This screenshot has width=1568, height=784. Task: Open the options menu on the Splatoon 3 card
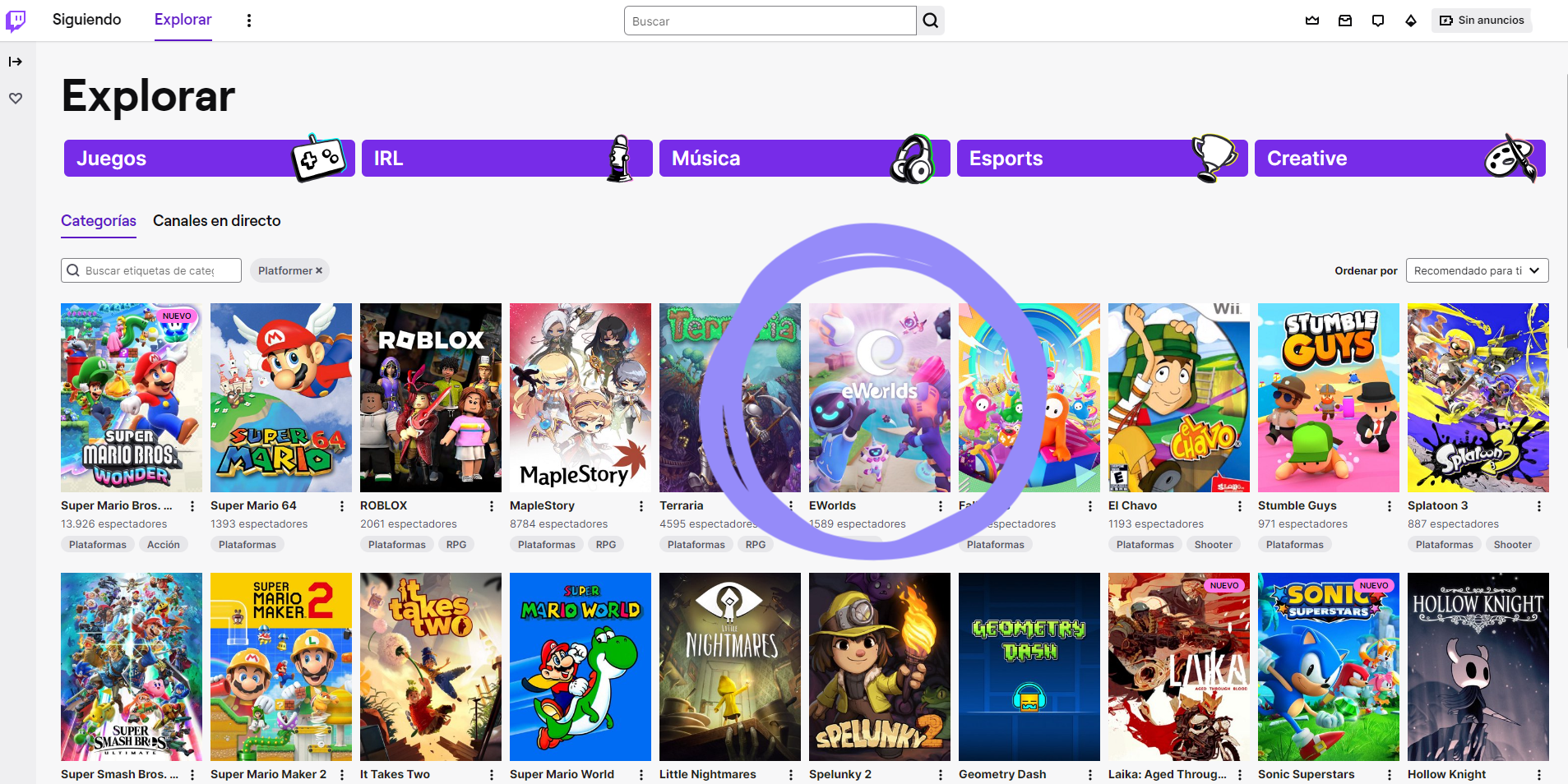(x=1538, y=505)
